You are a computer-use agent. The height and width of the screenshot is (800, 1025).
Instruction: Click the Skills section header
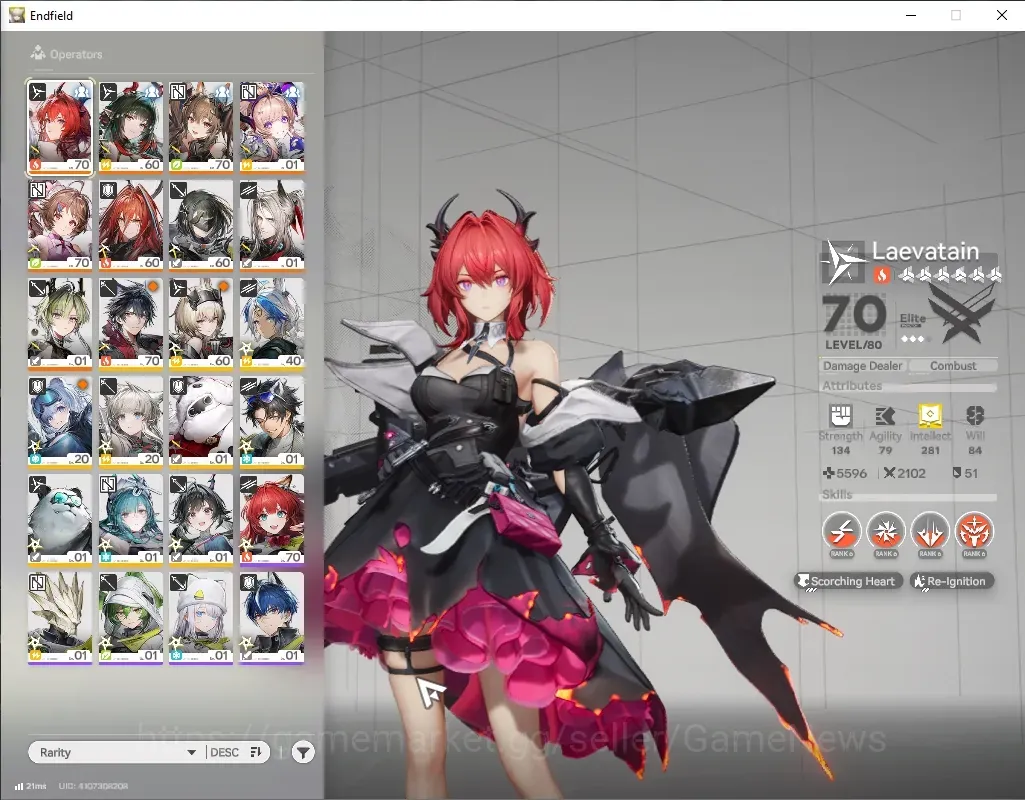tap(837, 495)
